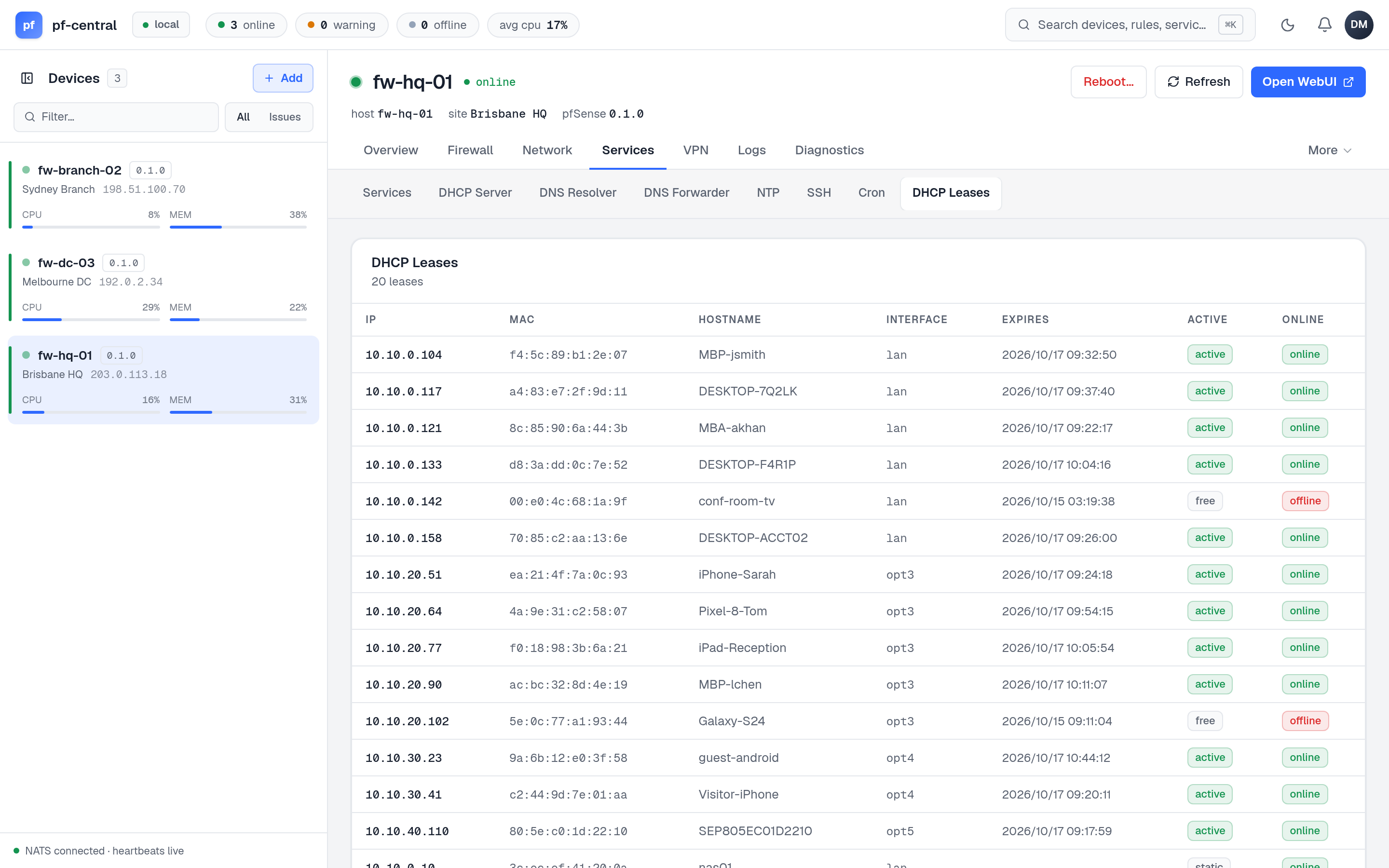1389x868 pixels.
Task: Select the DNS Resolver sub-tab
Action: (577, 193)
